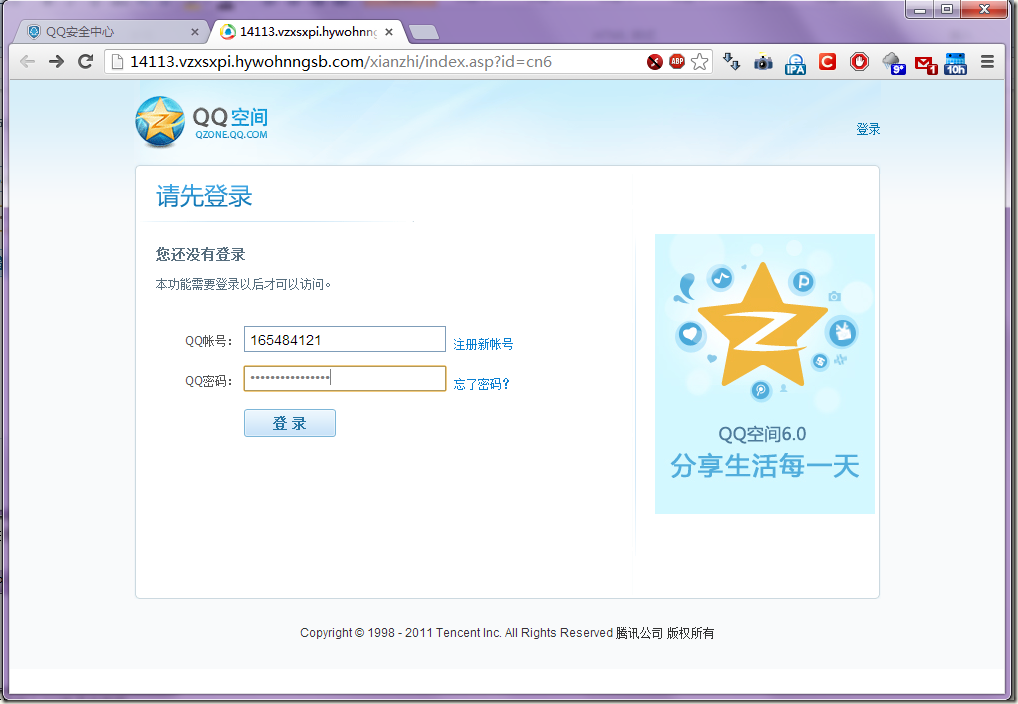This screenshot has width=1018, height=704.
Task: Open the Adblock Plus ABP icon
Action: pyautogui.click(x=677, y=61)
